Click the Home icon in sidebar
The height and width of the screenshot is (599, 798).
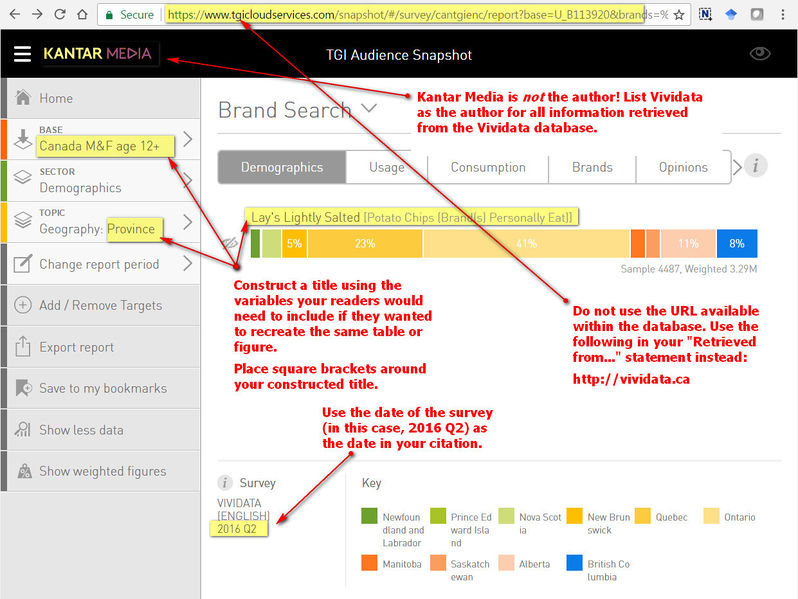coord(22,99)
